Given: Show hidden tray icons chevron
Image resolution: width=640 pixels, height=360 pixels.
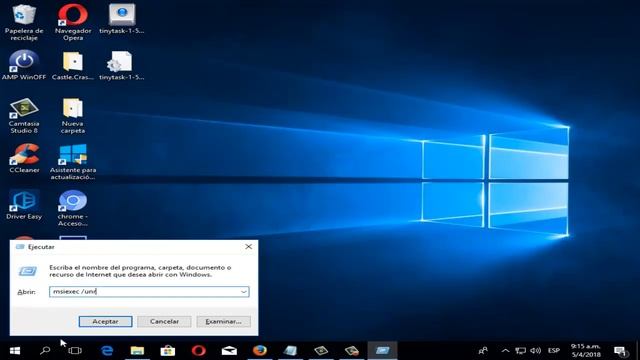Looking at the screenshot, I should (x=505, y=351).
